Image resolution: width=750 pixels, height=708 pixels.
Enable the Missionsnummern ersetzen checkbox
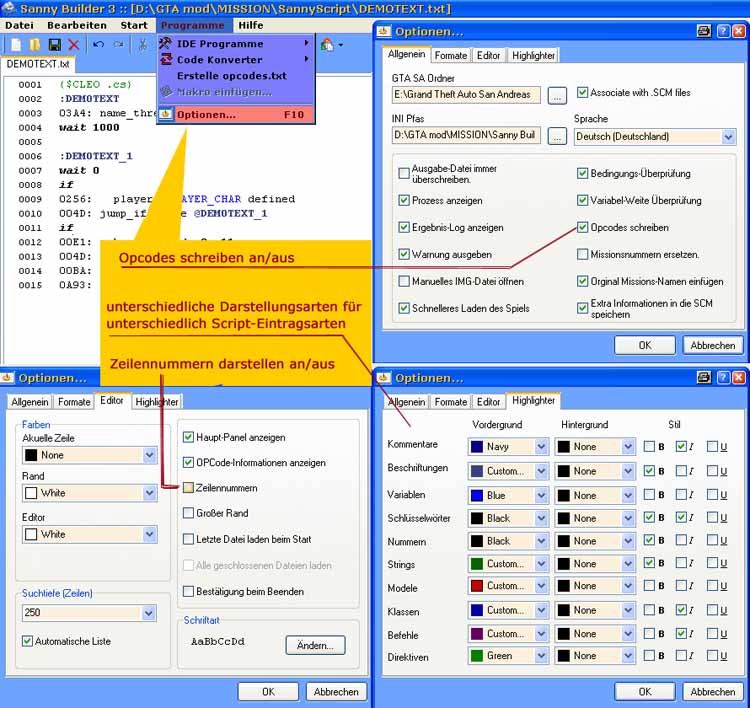(582, 254)
